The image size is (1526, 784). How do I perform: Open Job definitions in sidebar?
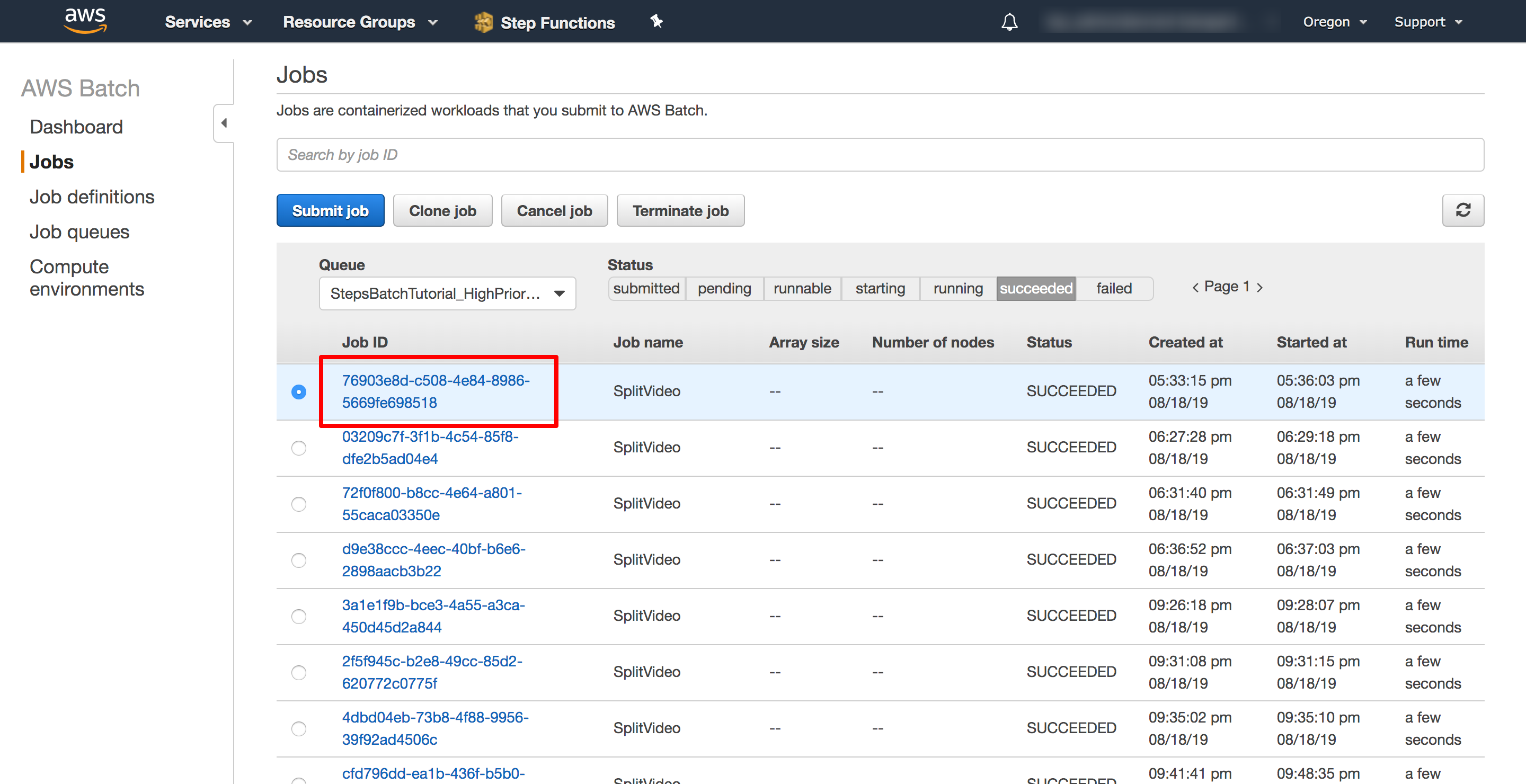pos(92,197)
